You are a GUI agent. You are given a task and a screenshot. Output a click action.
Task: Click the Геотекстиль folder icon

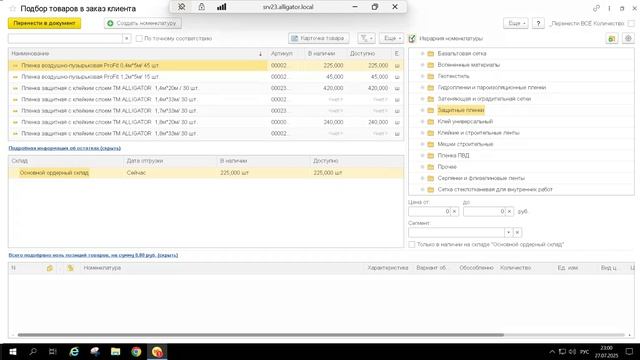tap(431, 76)
